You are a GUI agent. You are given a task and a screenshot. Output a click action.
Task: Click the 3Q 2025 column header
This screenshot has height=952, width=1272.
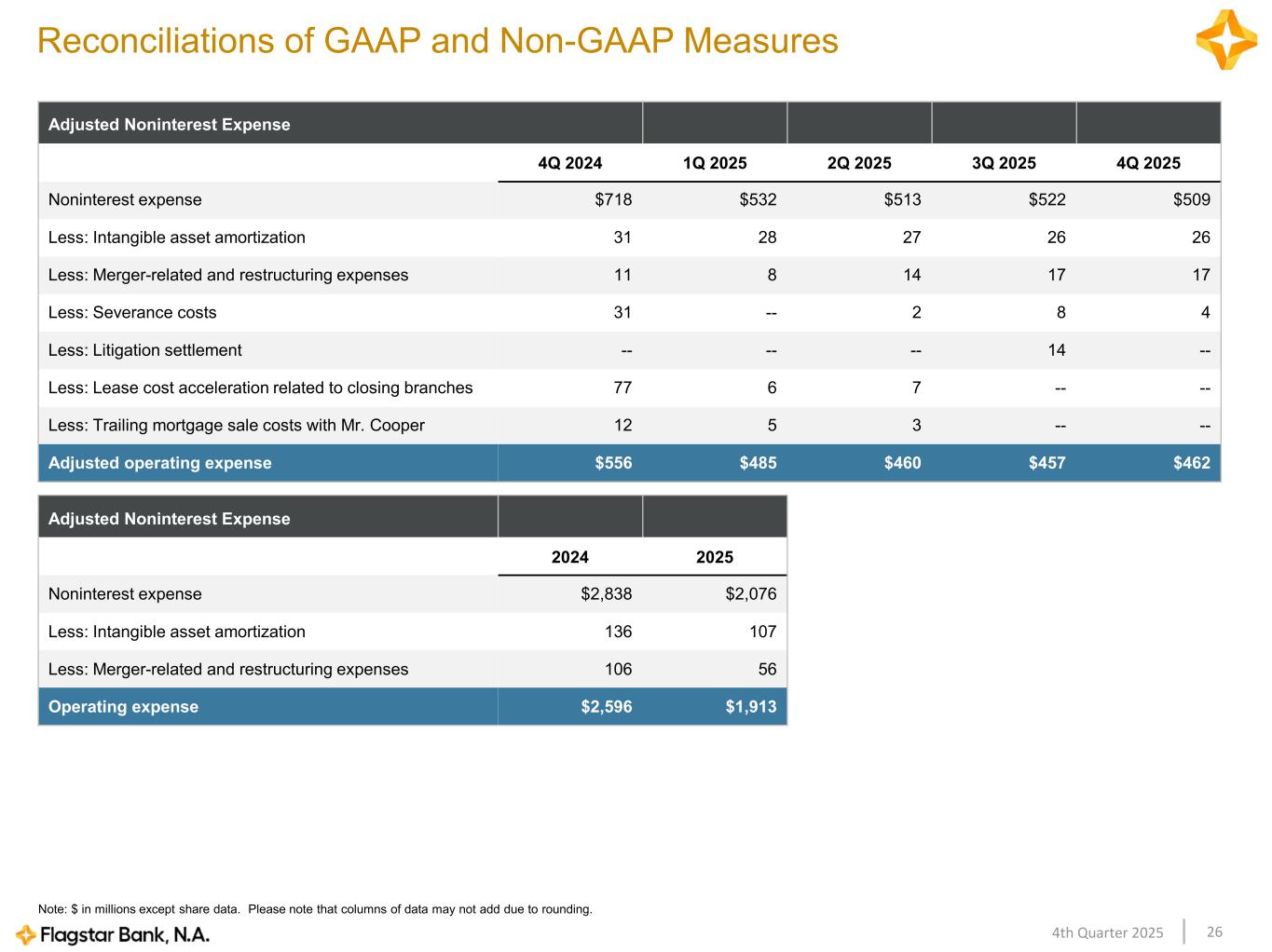click(x=1003, y=163)
